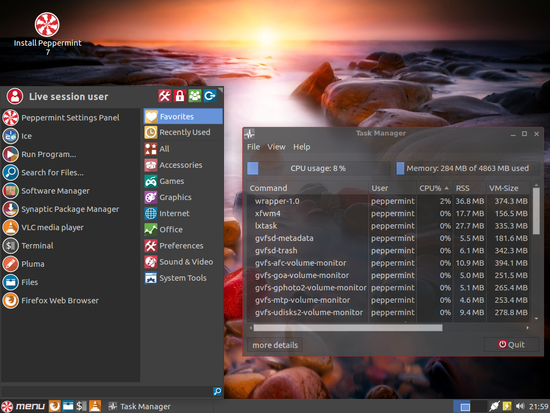Click the Memory usage progress bar

pos(468,168)
